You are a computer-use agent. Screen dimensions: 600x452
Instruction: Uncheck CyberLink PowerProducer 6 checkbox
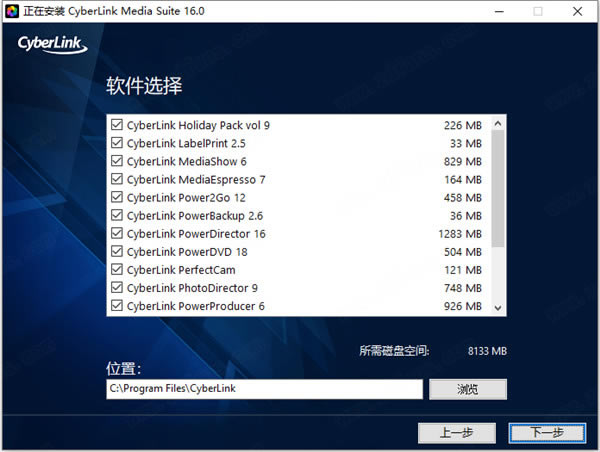[x=117, y=306]
